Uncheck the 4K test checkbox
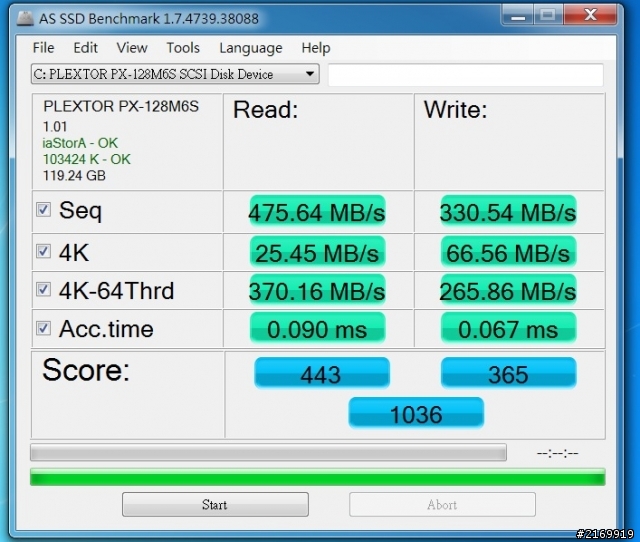Image resolution: width=640 pixels, height=542 pixels. coord(43,251)
